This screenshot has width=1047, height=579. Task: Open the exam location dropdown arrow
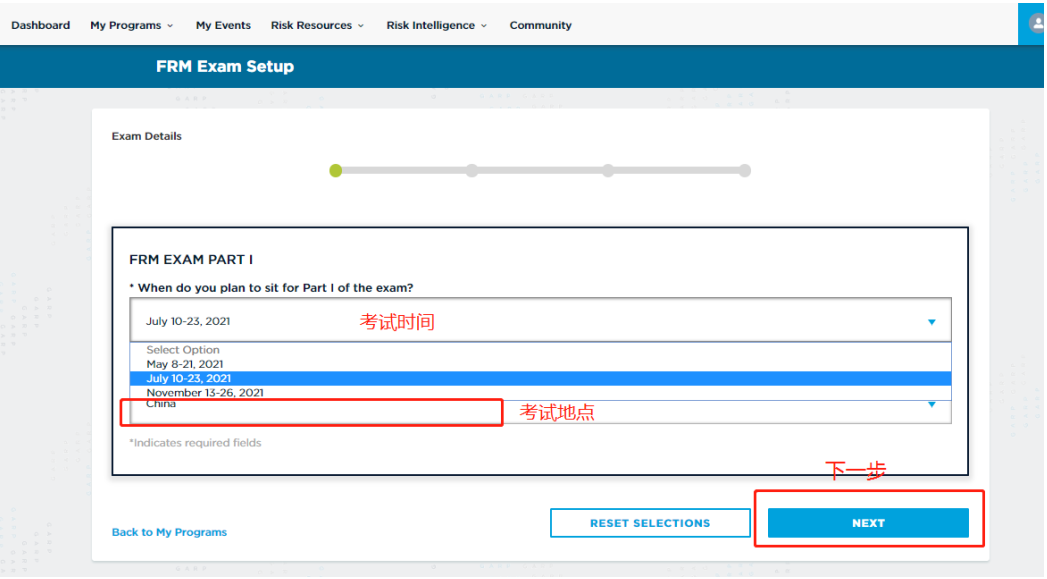tap(931, 405)
